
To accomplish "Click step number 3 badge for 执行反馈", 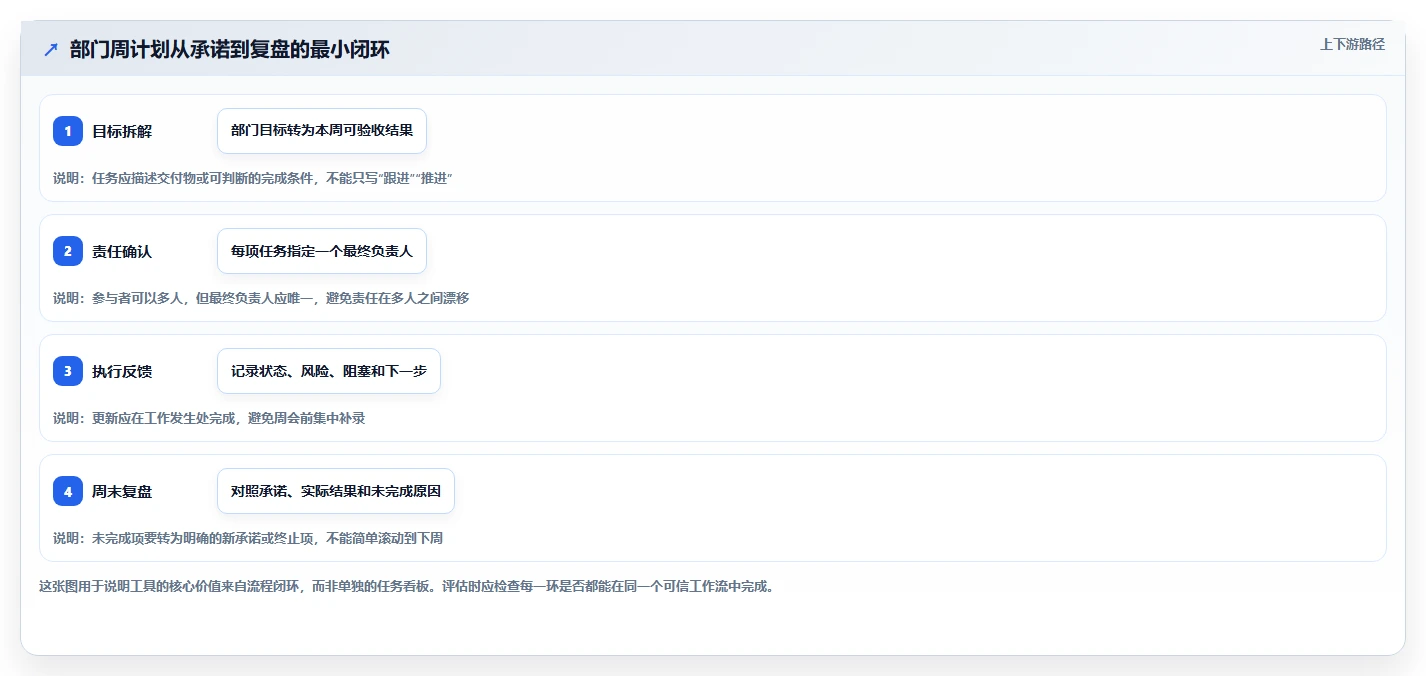I will click(x=68, y=371).
